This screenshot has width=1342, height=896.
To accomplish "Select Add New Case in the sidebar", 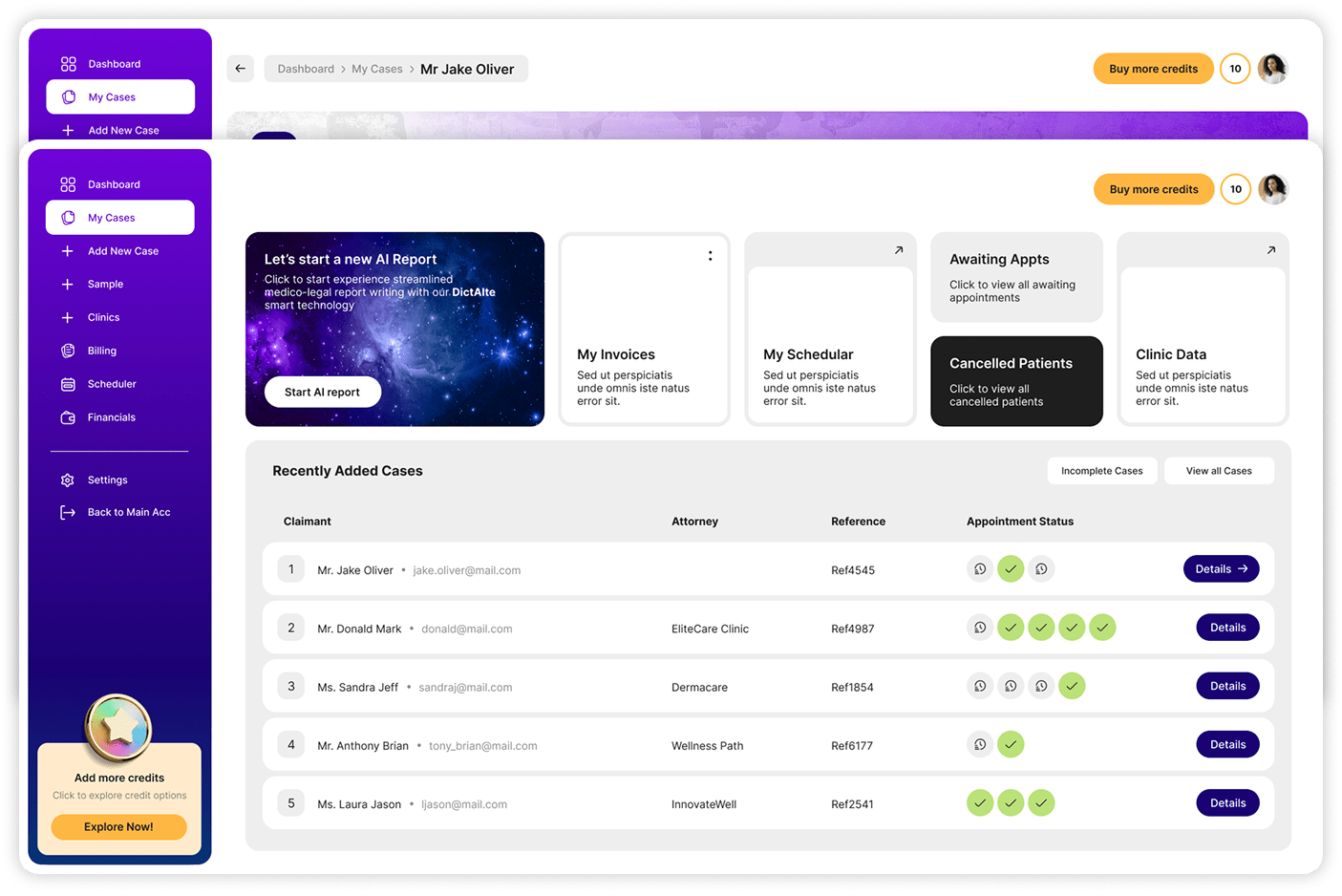I will (122, 251).
